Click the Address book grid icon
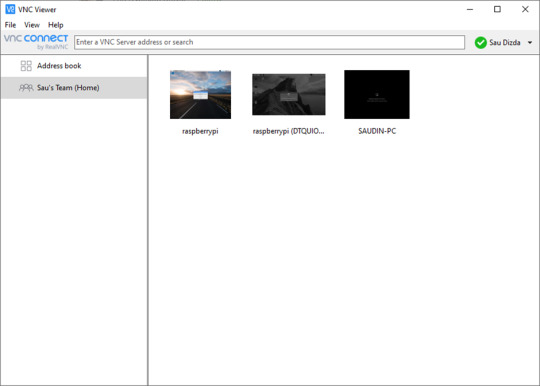The width and height of the screenshot is (540, 386). (x=26, y=66)
